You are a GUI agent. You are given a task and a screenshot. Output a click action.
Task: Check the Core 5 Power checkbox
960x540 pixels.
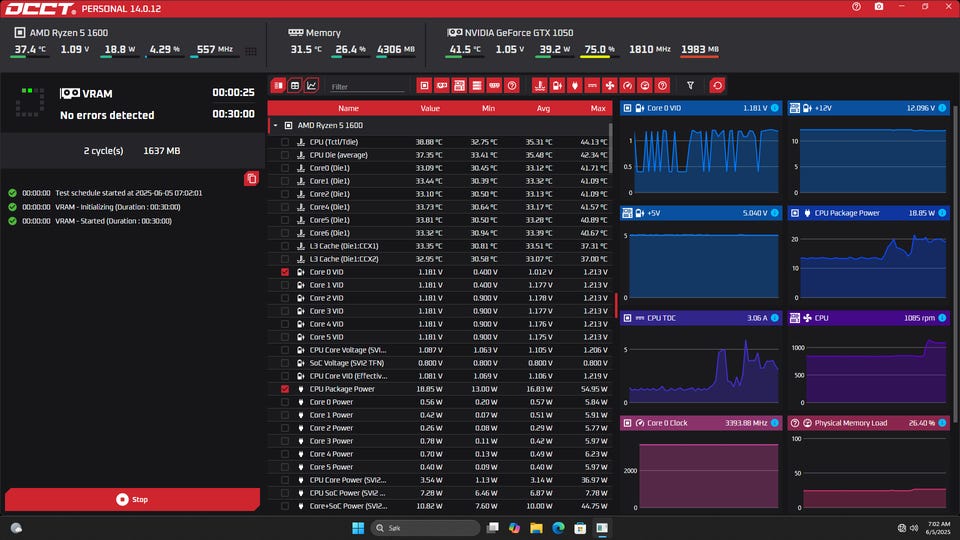point(285,467)
